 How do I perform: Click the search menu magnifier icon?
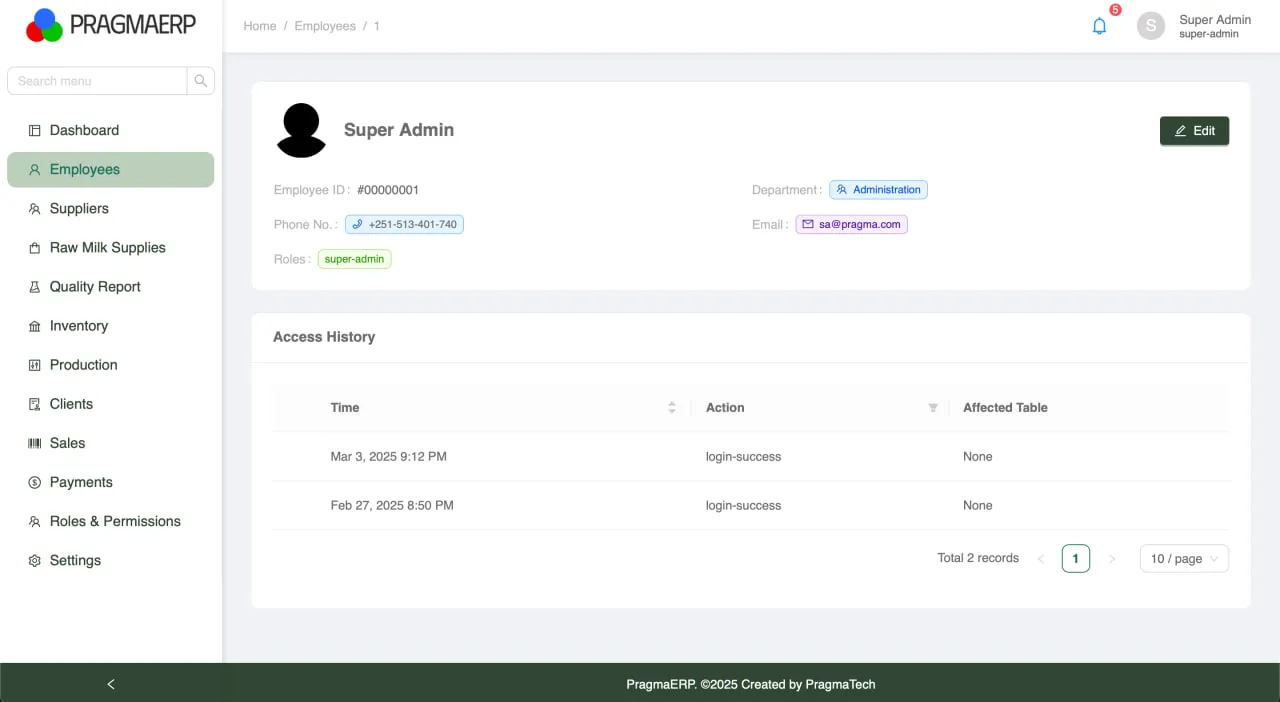(201, 81)
